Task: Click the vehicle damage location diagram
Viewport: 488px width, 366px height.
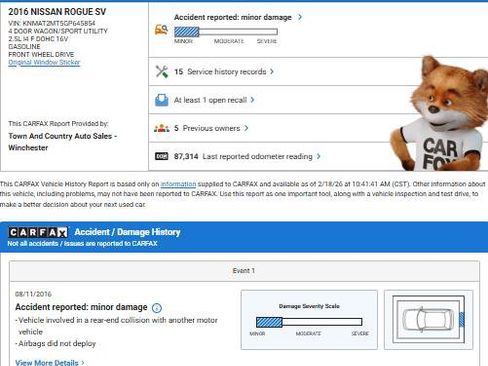Action: tap(428, 320)
